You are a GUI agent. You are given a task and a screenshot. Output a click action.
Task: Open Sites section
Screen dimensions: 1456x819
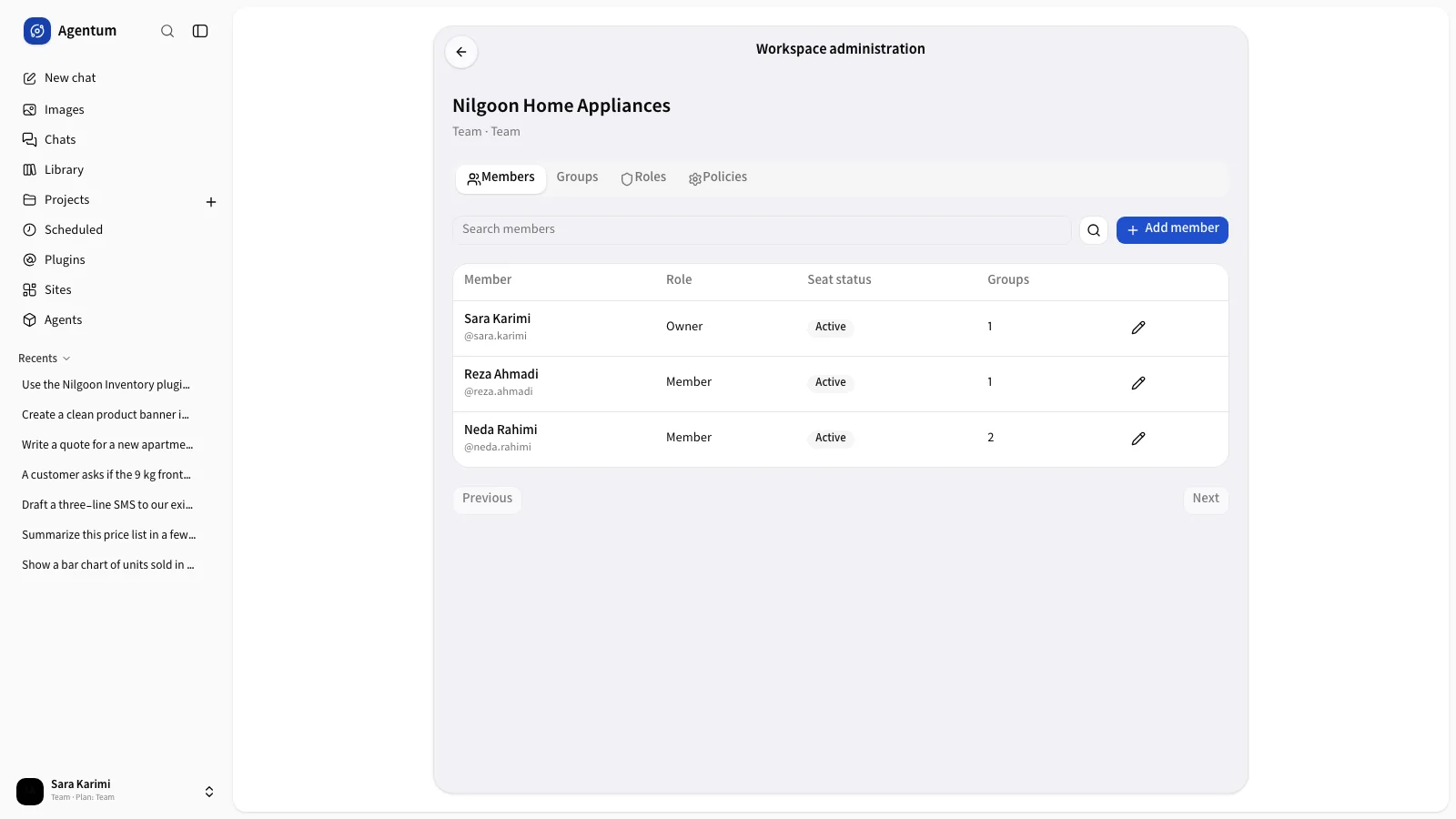point(116,289)
